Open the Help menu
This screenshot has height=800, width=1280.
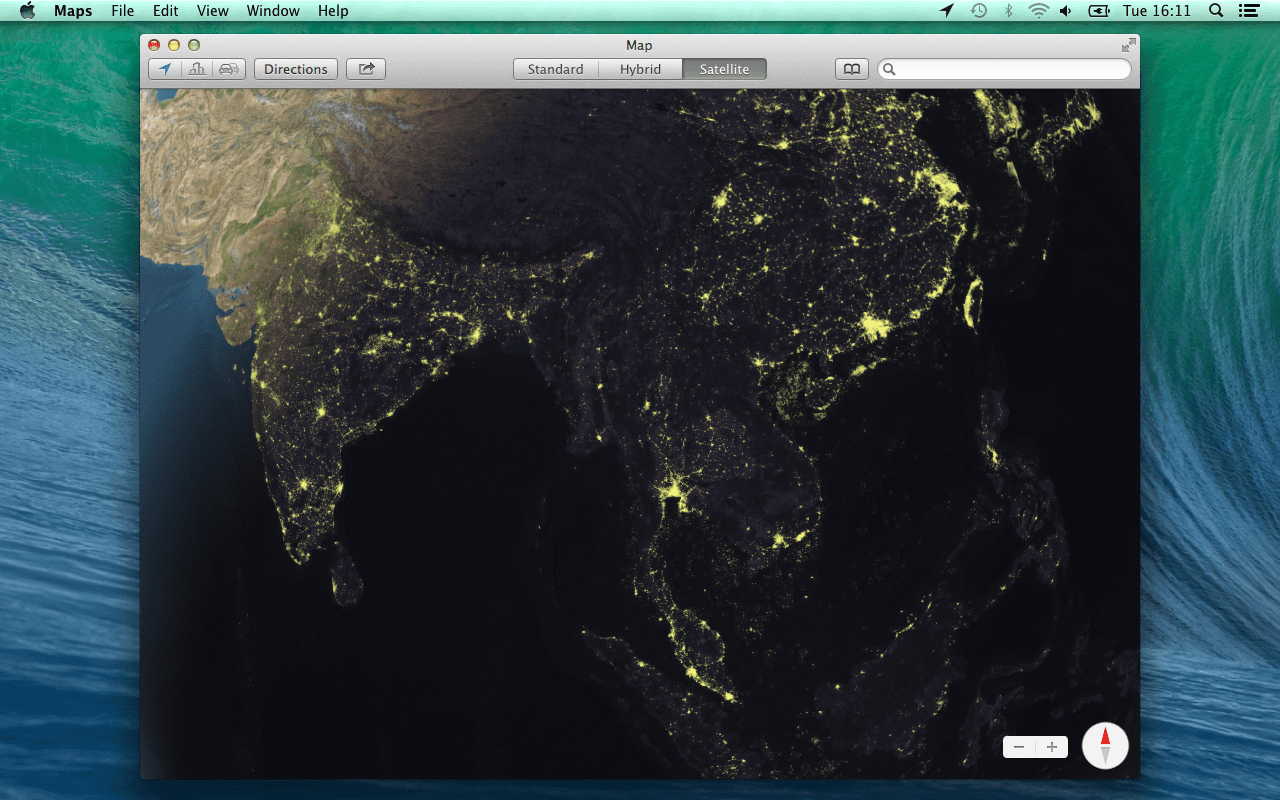click(x=333, y=11)
